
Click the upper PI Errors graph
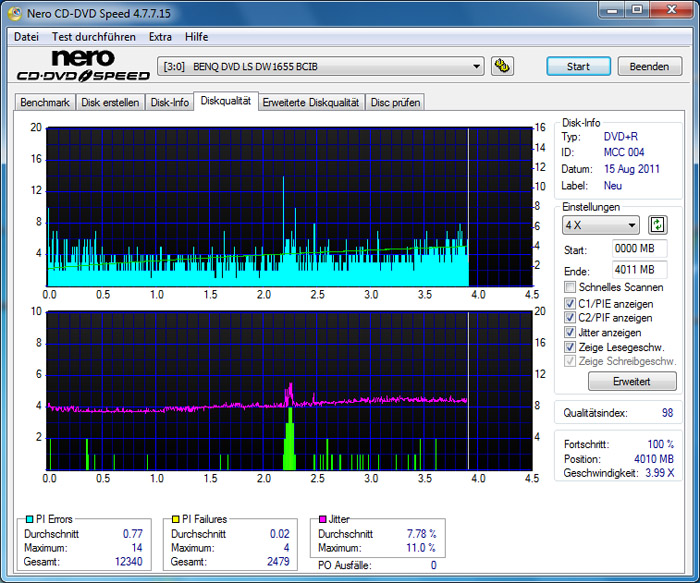click(x=290, y=207)
